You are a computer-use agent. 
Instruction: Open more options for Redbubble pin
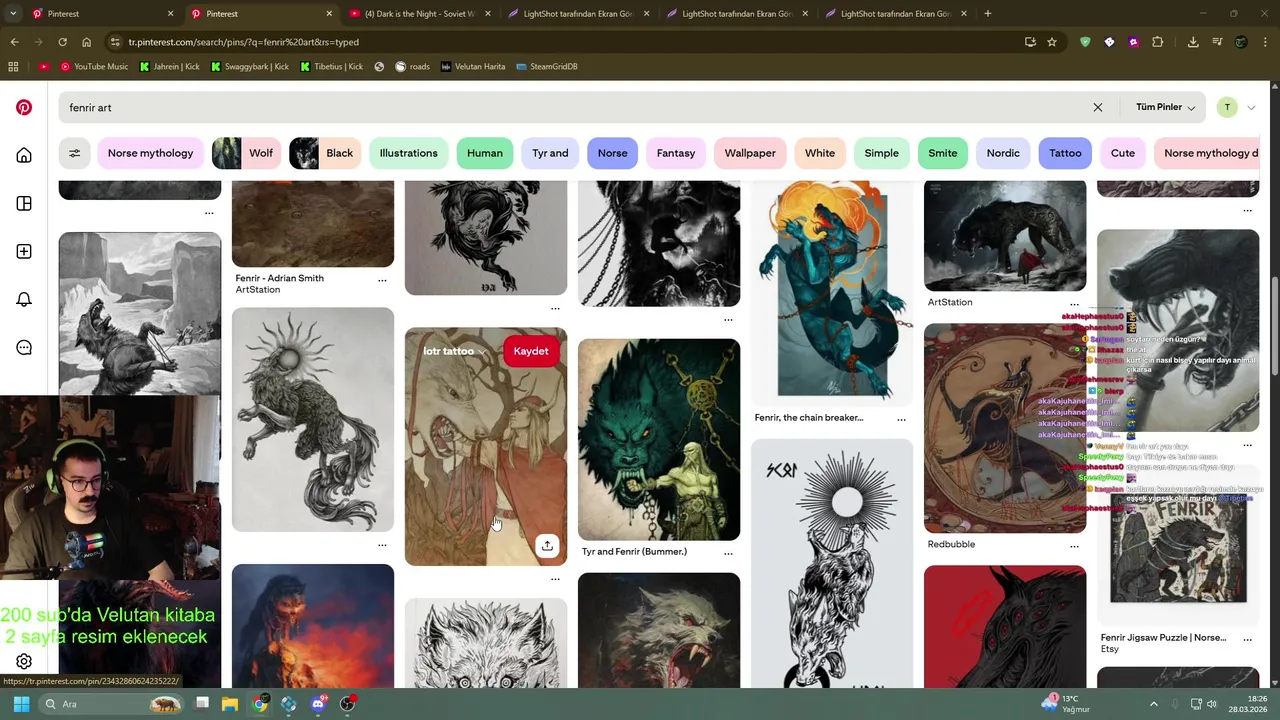click(x=1074, y=546)
